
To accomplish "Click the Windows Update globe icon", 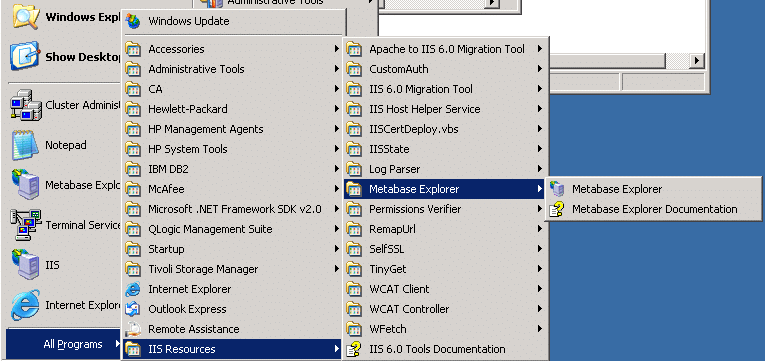I will coord(133,21).
